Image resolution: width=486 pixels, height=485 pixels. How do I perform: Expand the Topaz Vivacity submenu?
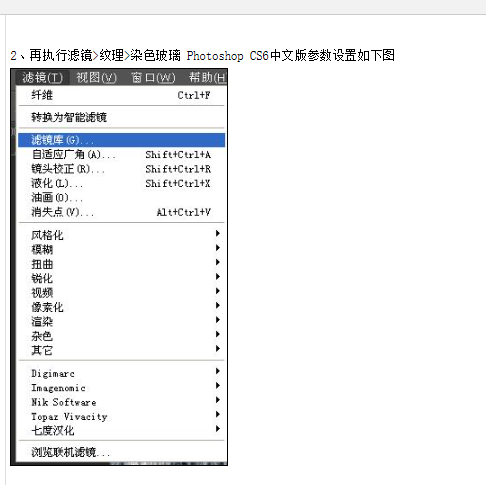[122, 416]
